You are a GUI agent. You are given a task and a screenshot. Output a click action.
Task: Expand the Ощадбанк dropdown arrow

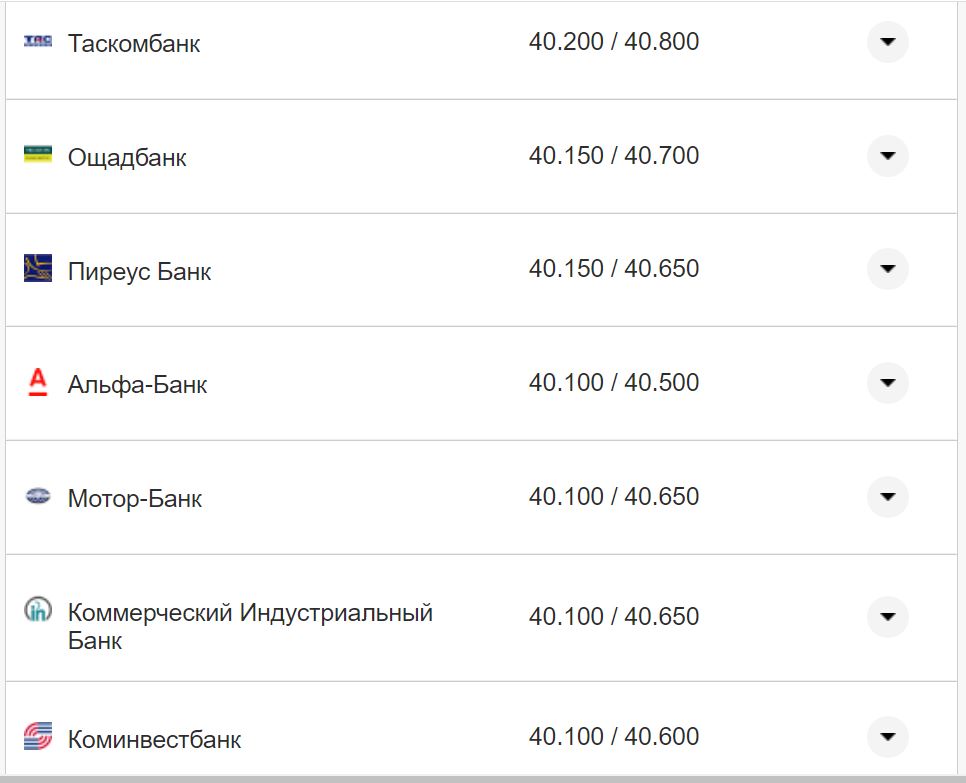coord(887,156)
